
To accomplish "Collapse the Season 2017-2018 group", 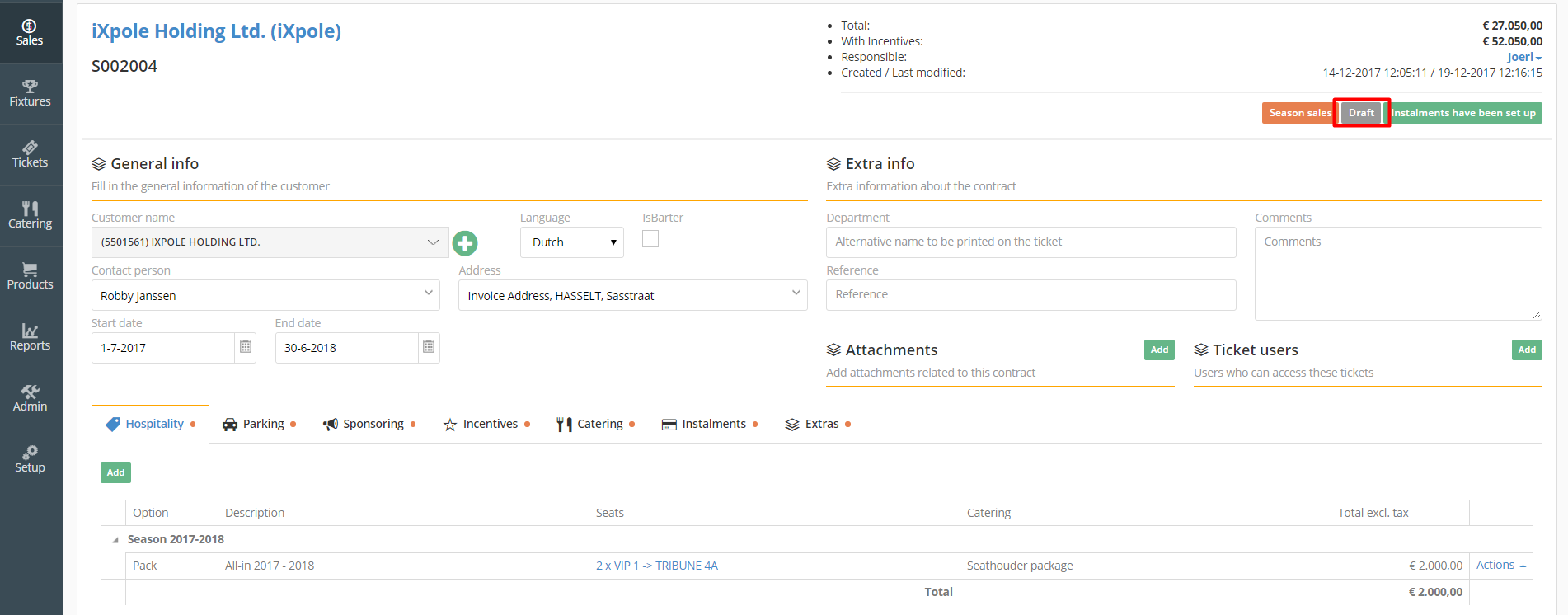I will [115, 540].
